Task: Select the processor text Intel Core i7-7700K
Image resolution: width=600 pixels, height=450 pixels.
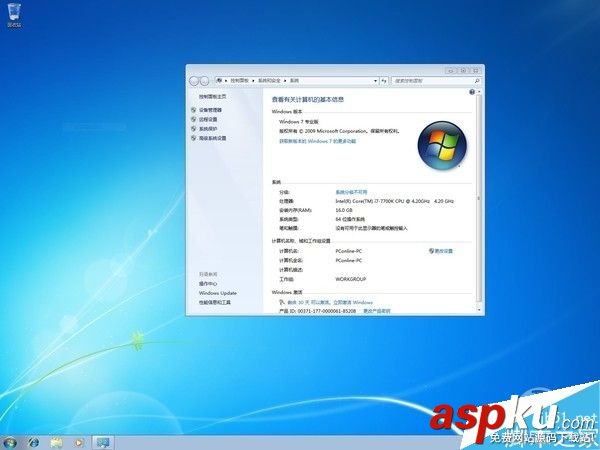Action: point(395,201)
